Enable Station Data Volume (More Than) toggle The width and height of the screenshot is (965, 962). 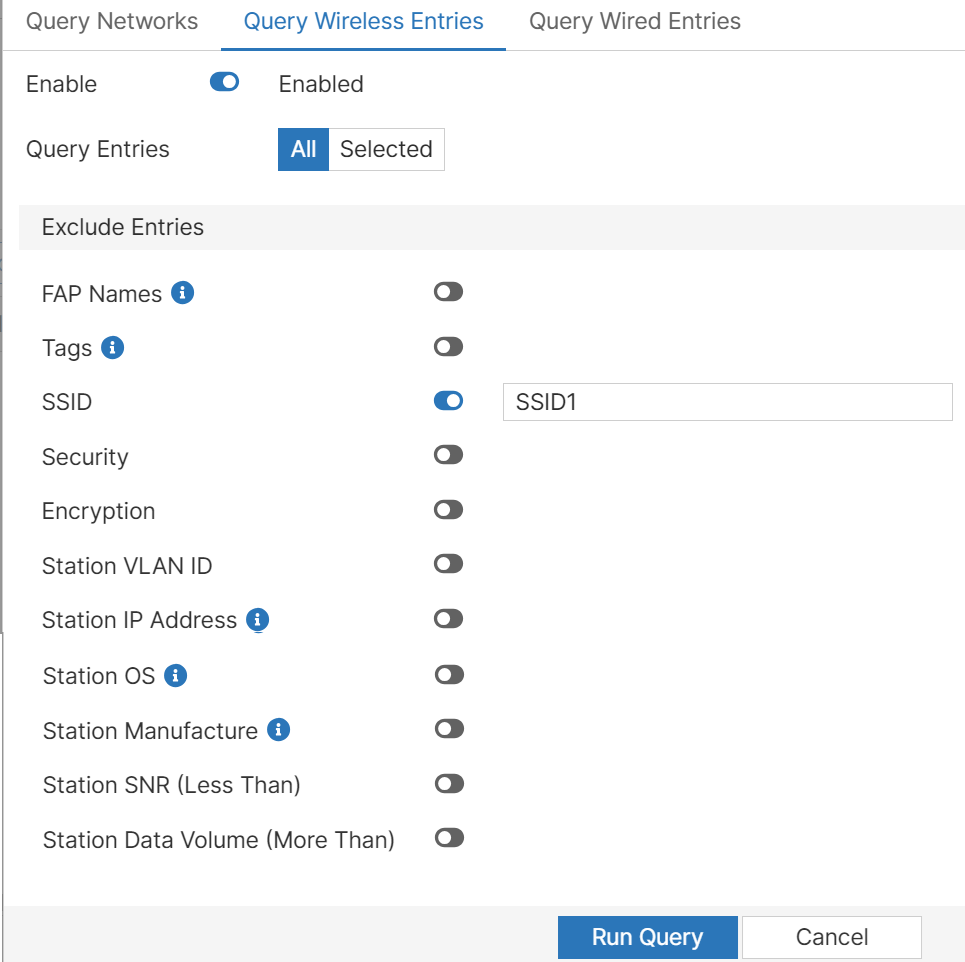[x=450, y=838]
